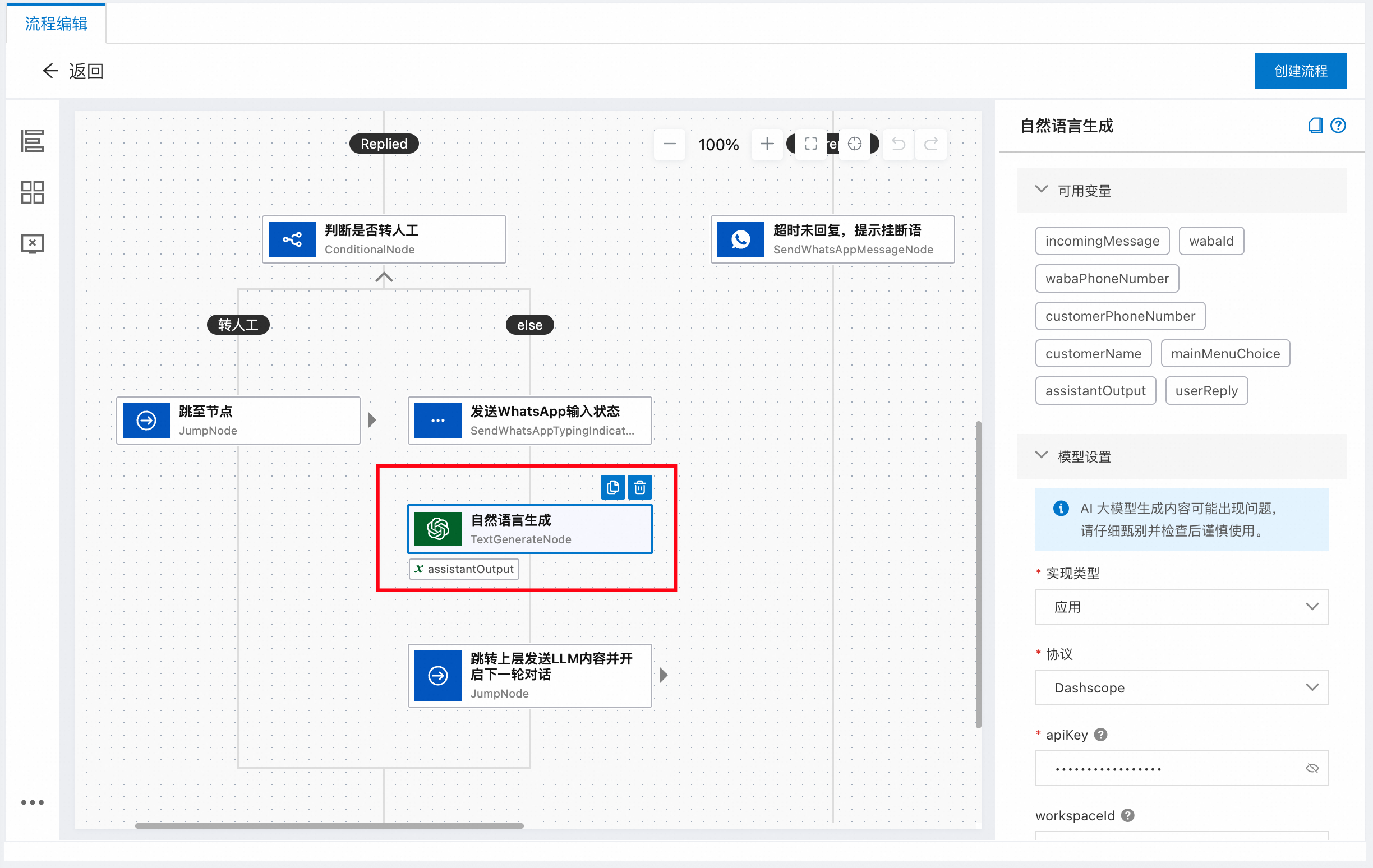Click the 创建流程 button
1373x868 pixels.
(x=1300, y=71)
